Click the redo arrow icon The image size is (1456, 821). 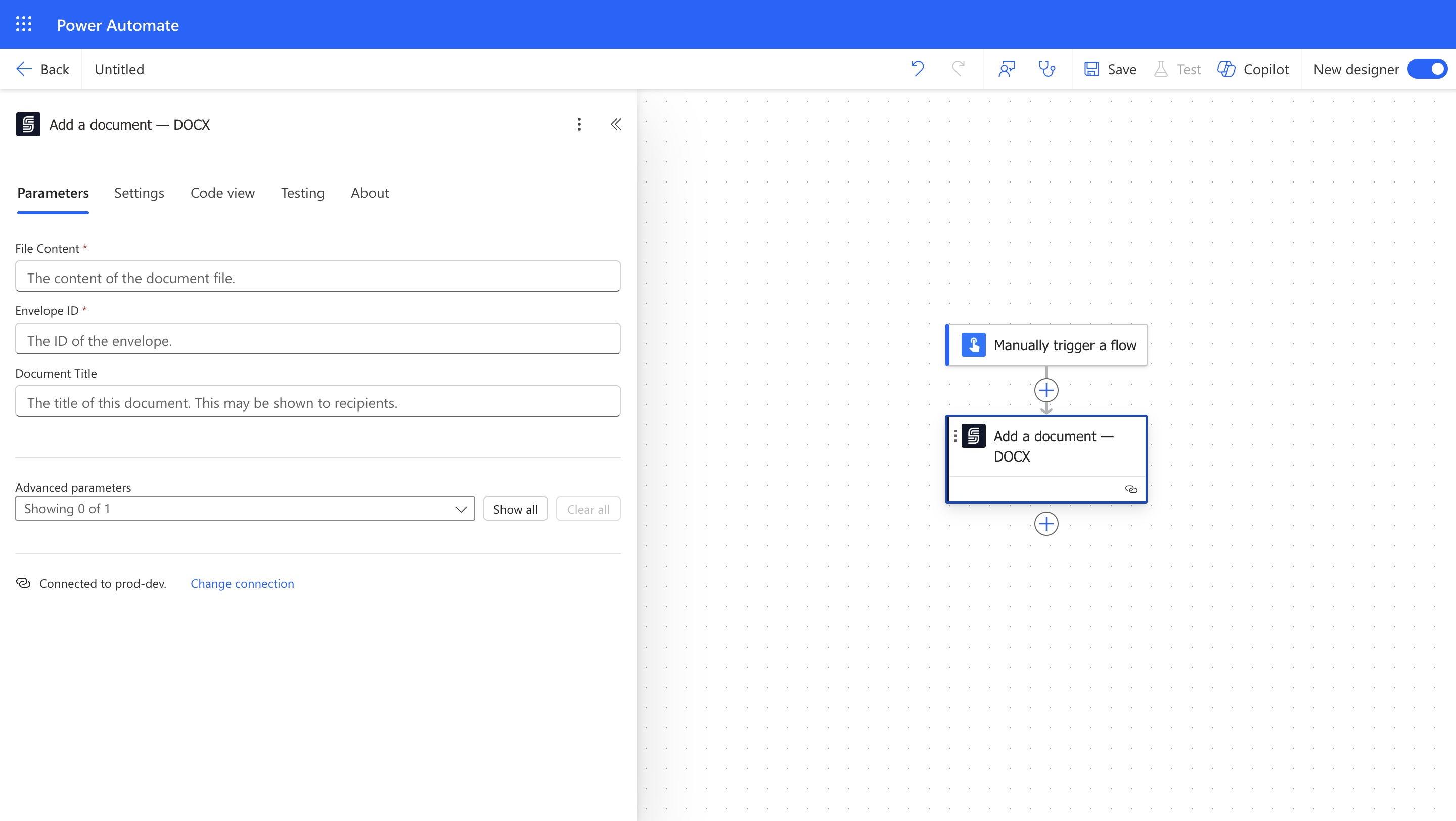[x=958, y=69]
